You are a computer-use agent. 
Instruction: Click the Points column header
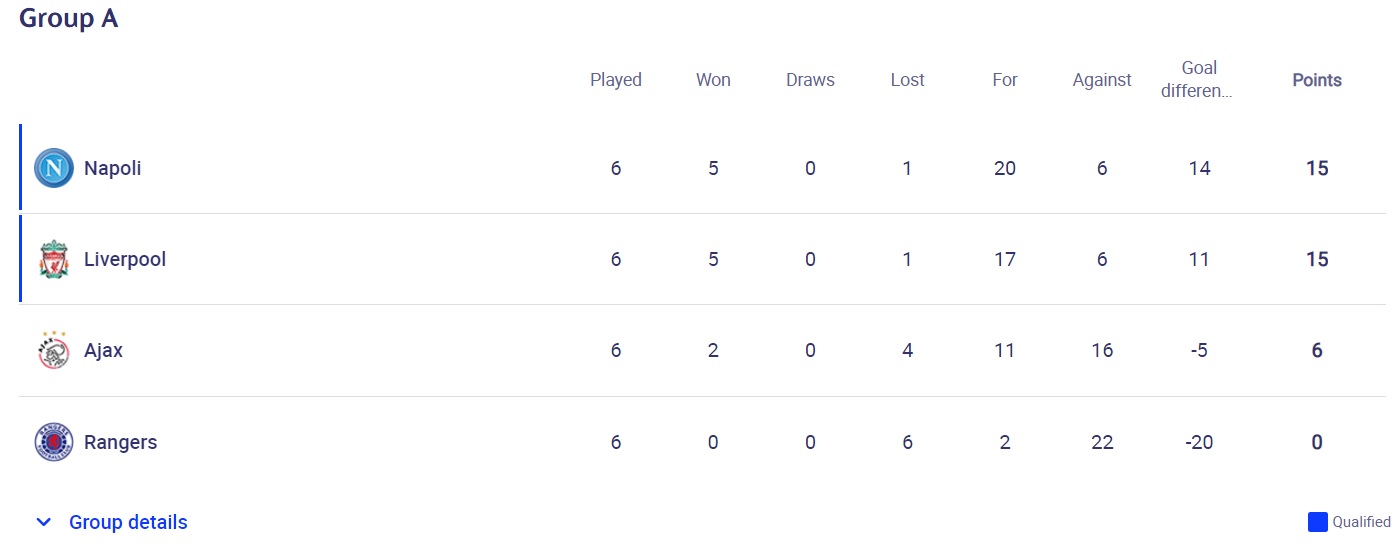coord(1316,80)
